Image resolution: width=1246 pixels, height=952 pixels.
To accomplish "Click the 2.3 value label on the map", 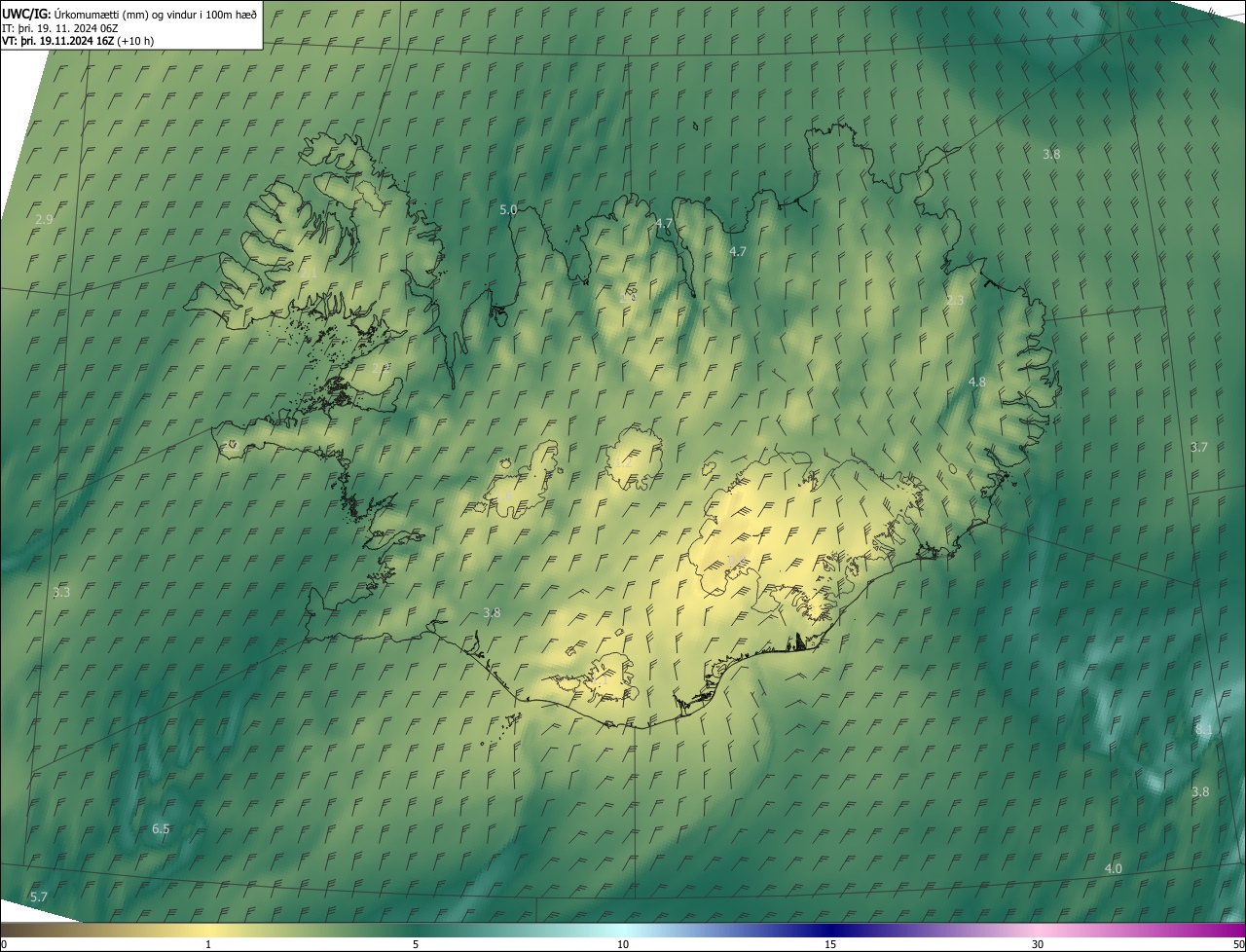I will [x=955, y=301].
